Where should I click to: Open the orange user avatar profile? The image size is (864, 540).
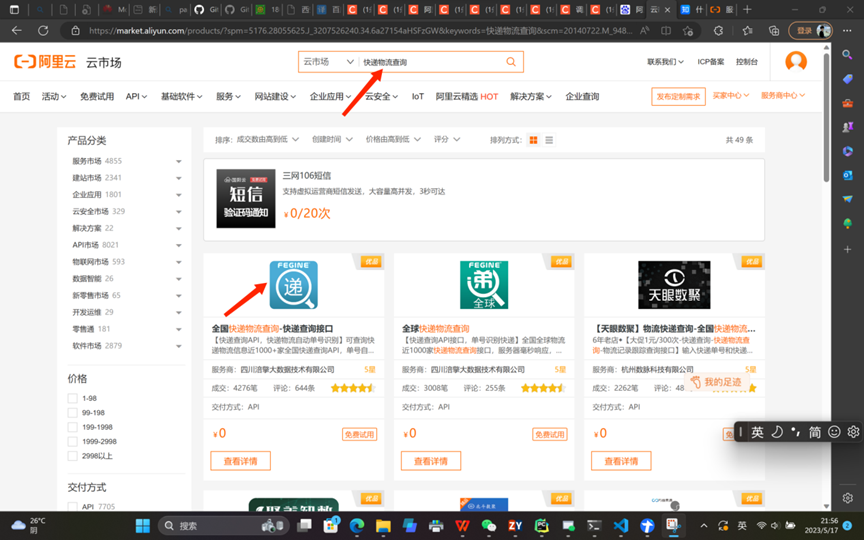click(796, 62)
